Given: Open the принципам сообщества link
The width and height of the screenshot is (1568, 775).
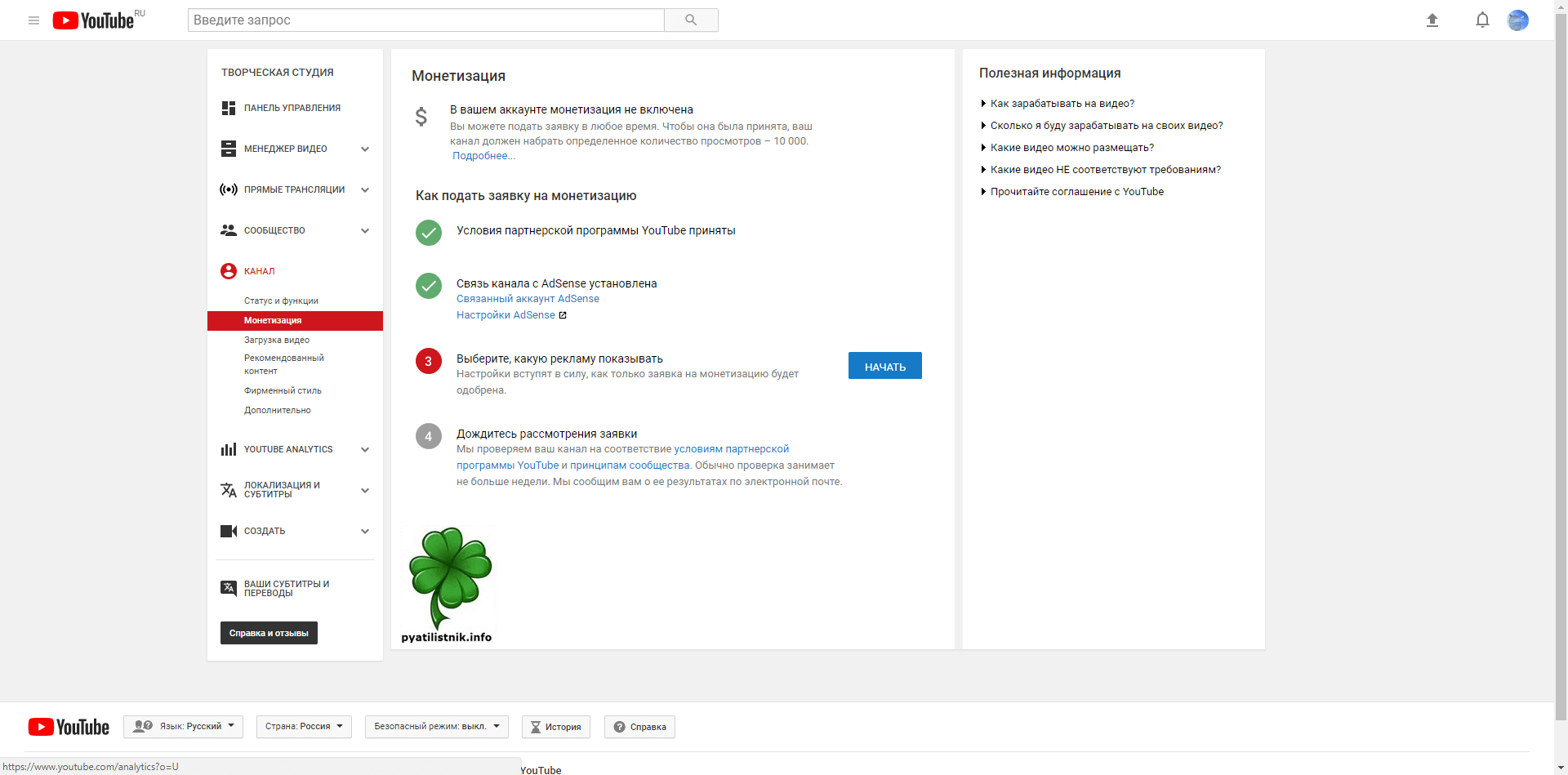Looking at the screenshot, I should [x=630, y=465].
